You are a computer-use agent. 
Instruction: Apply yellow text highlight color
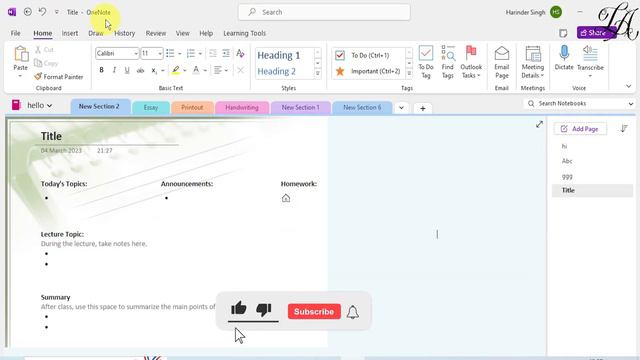coord(176,70)
